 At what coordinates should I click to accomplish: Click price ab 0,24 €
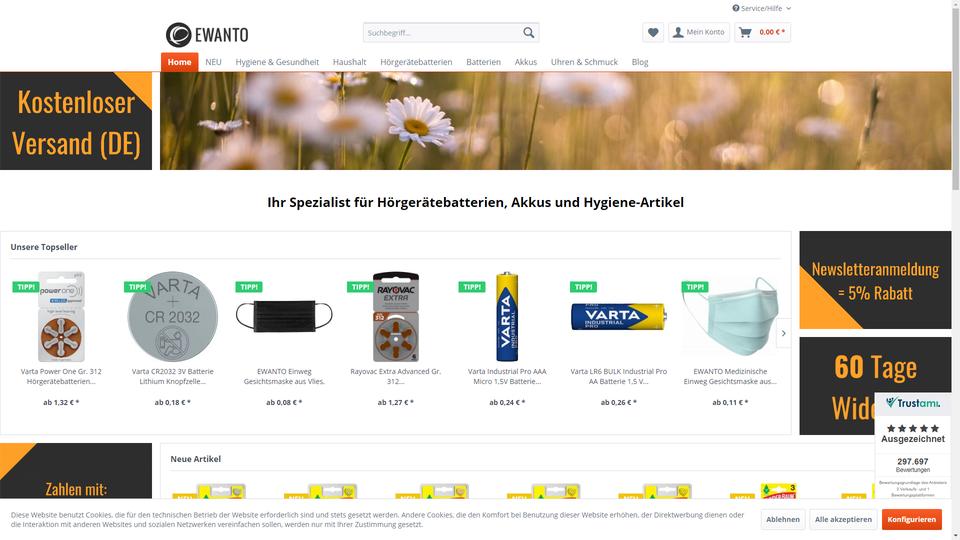(507, 402)
